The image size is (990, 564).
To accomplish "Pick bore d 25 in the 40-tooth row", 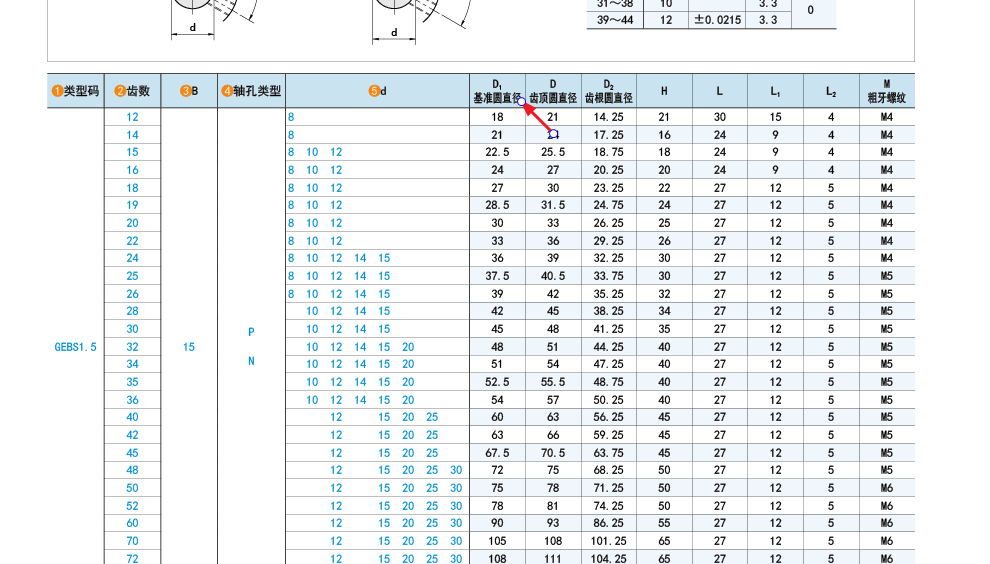I will [432, 417].
